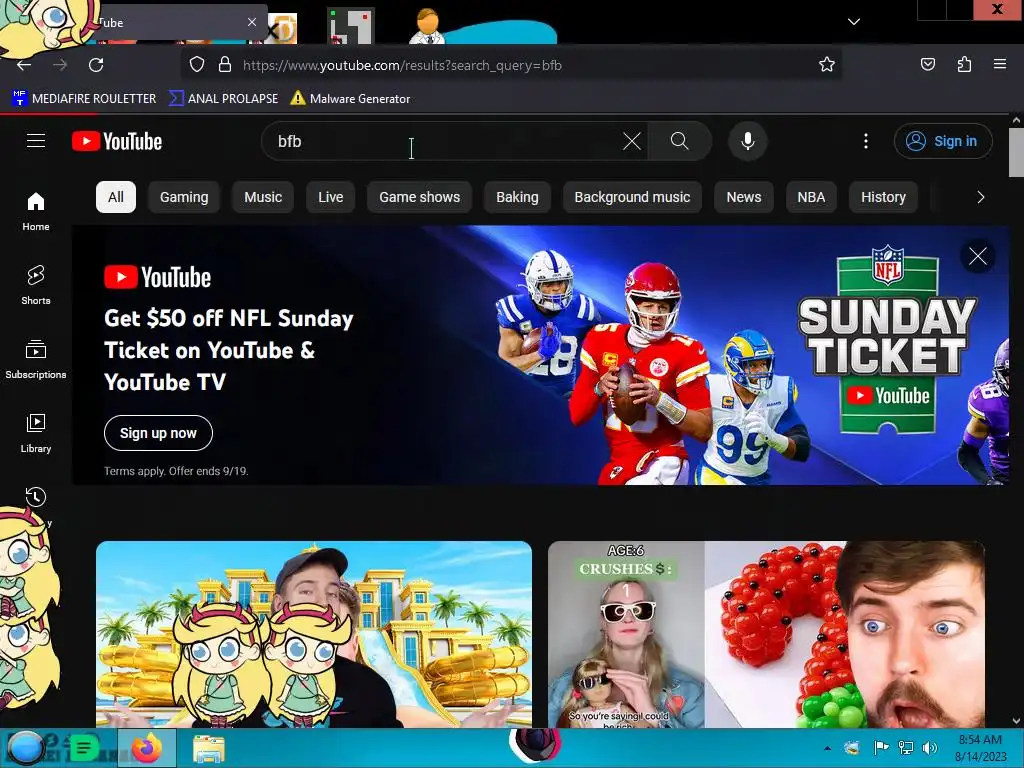Click the Sign in button

(943, 141)
